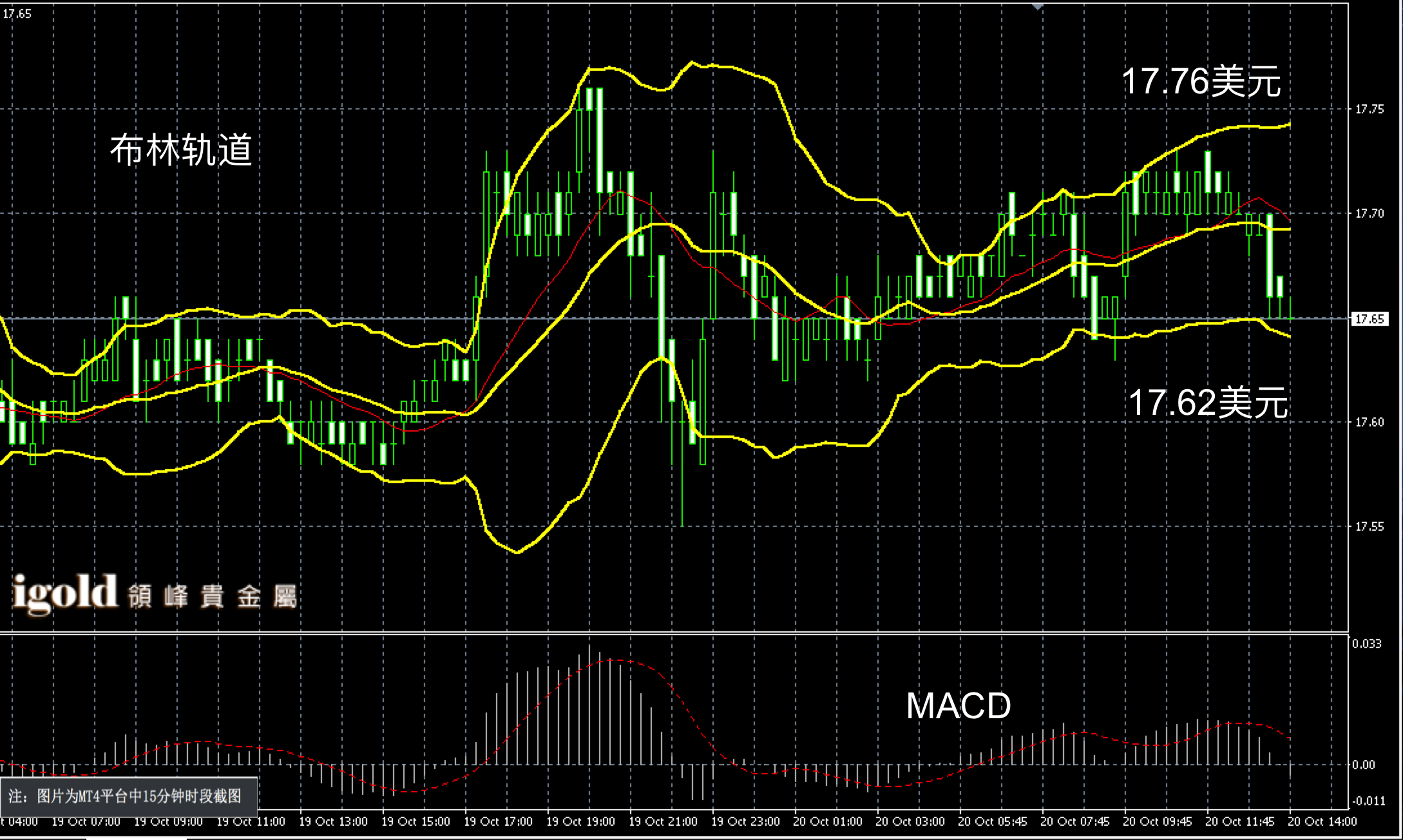Click the 17.62美元 lower band annotation
1403x840 pixels.
click(1208, 403)
